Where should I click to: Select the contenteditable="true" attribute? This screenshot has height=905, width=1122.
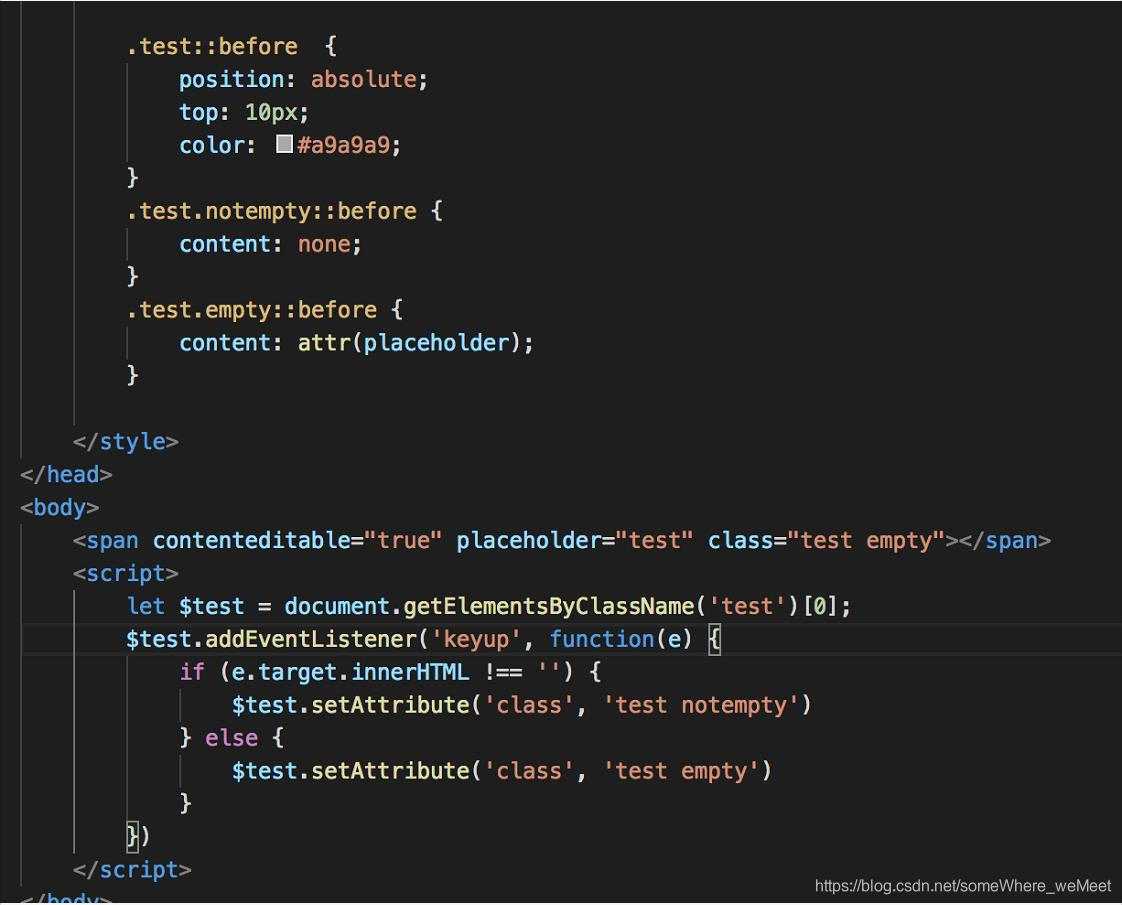coord(295,540)
